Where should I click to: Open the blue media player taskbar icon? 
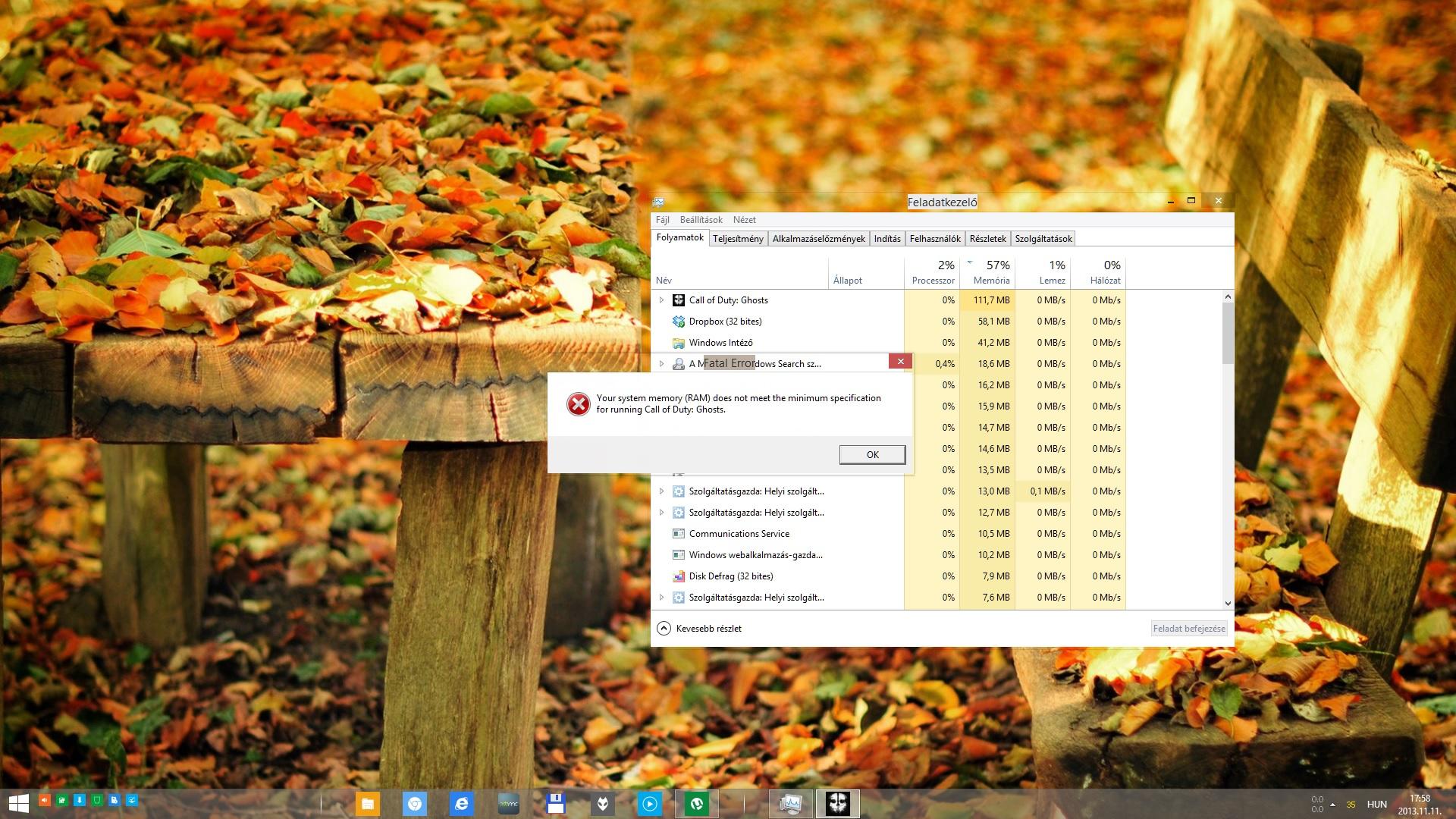click(650, 804)
